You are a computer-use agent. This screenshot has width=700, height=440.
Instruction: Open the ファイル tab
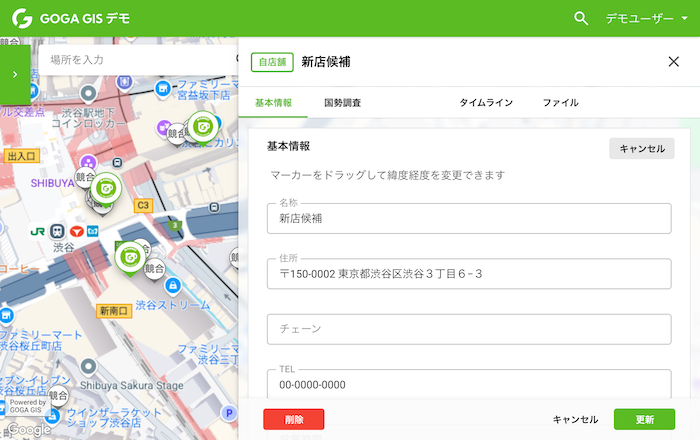560,103
